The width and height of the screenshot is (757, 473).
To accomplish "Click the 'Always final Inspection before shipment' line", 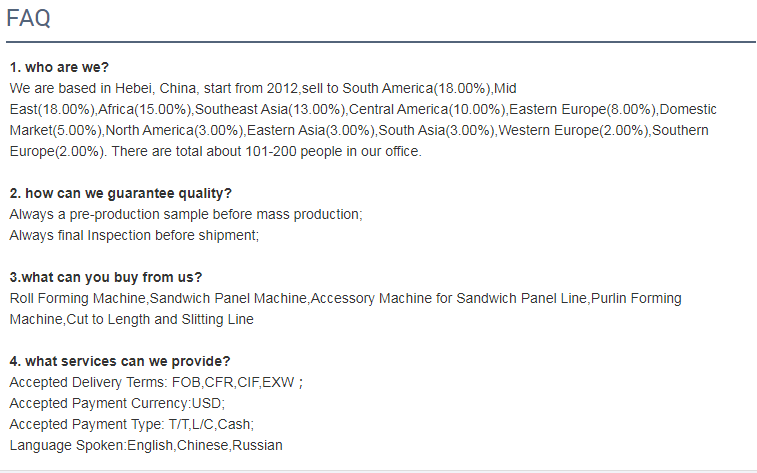I will pyautogui.click(x=134, y=235).
